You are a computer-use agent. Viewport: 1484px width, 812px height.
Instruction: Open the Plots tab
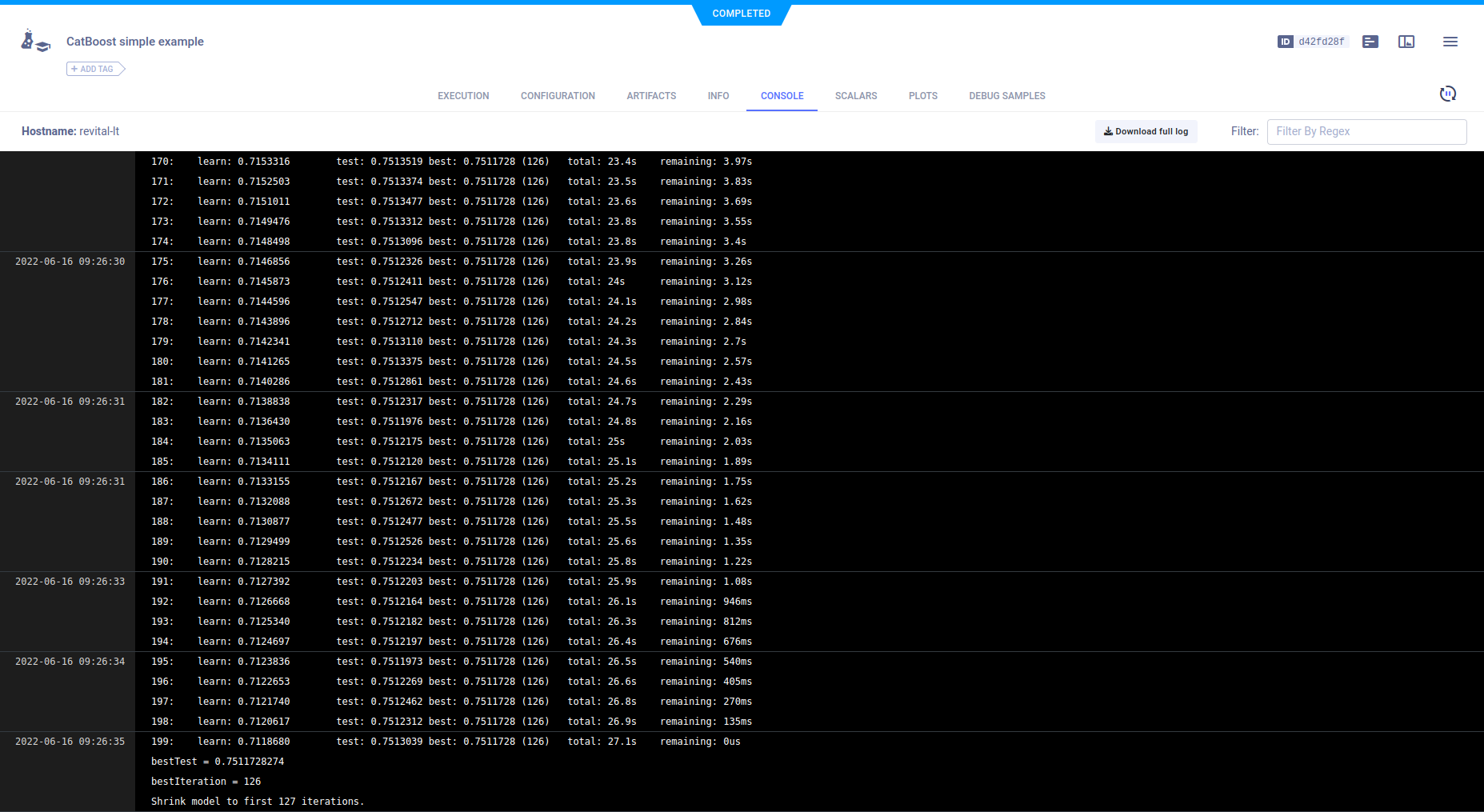click(x=922, y=96)
